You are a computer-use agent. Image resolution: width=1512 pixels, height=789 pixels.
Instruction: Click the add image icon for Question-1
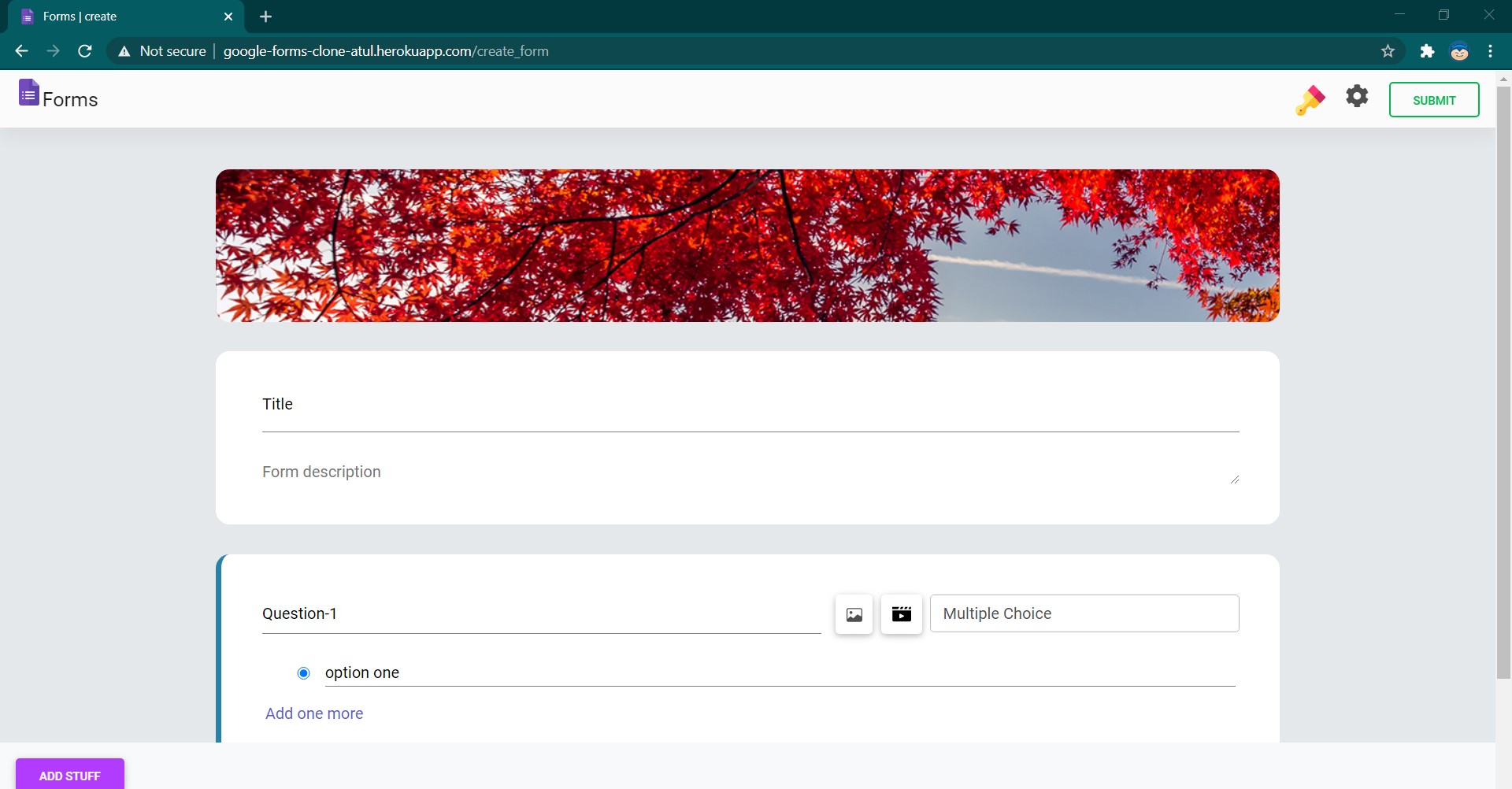coord(854,614)
